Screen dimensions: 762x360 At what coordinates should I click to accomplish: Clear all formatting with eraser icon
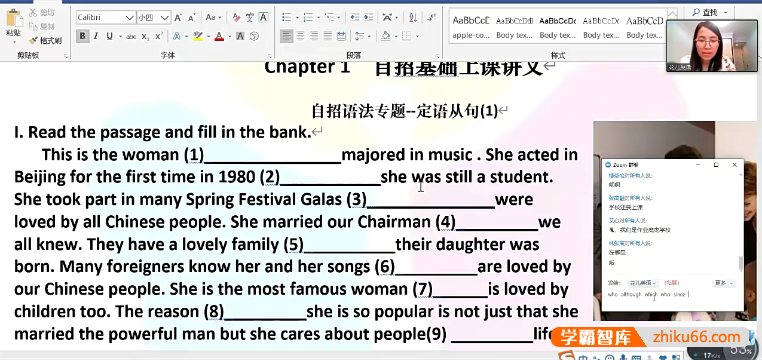point(236,18)
